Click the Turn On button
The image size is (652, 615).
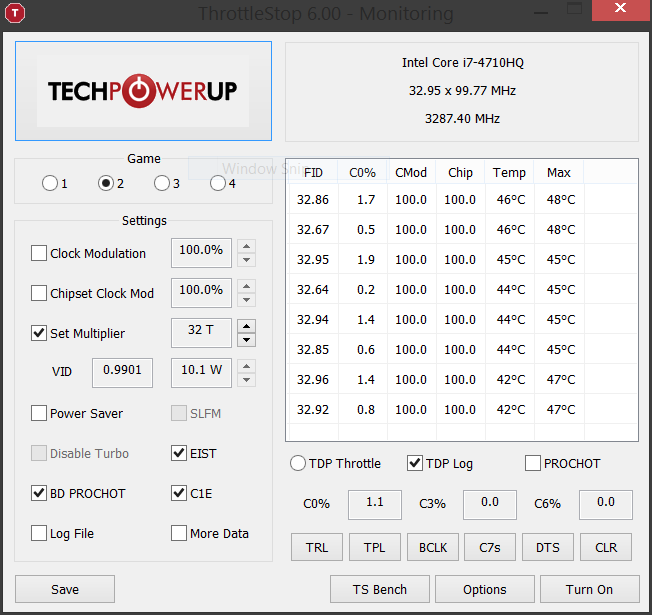pyautogui.click(x=590, y=589)
